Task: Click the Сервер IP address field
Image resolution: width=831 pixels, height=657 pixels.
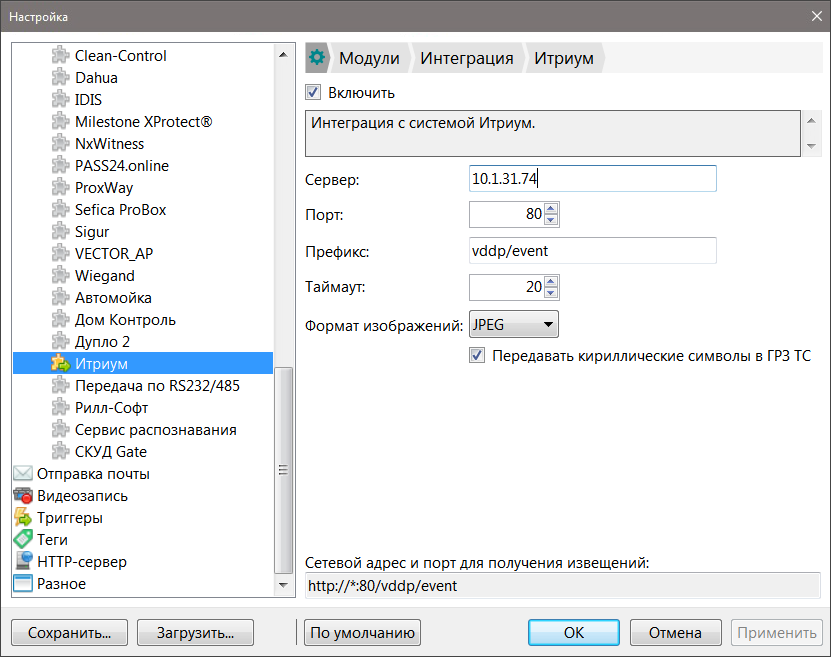Action: (592, 179)
